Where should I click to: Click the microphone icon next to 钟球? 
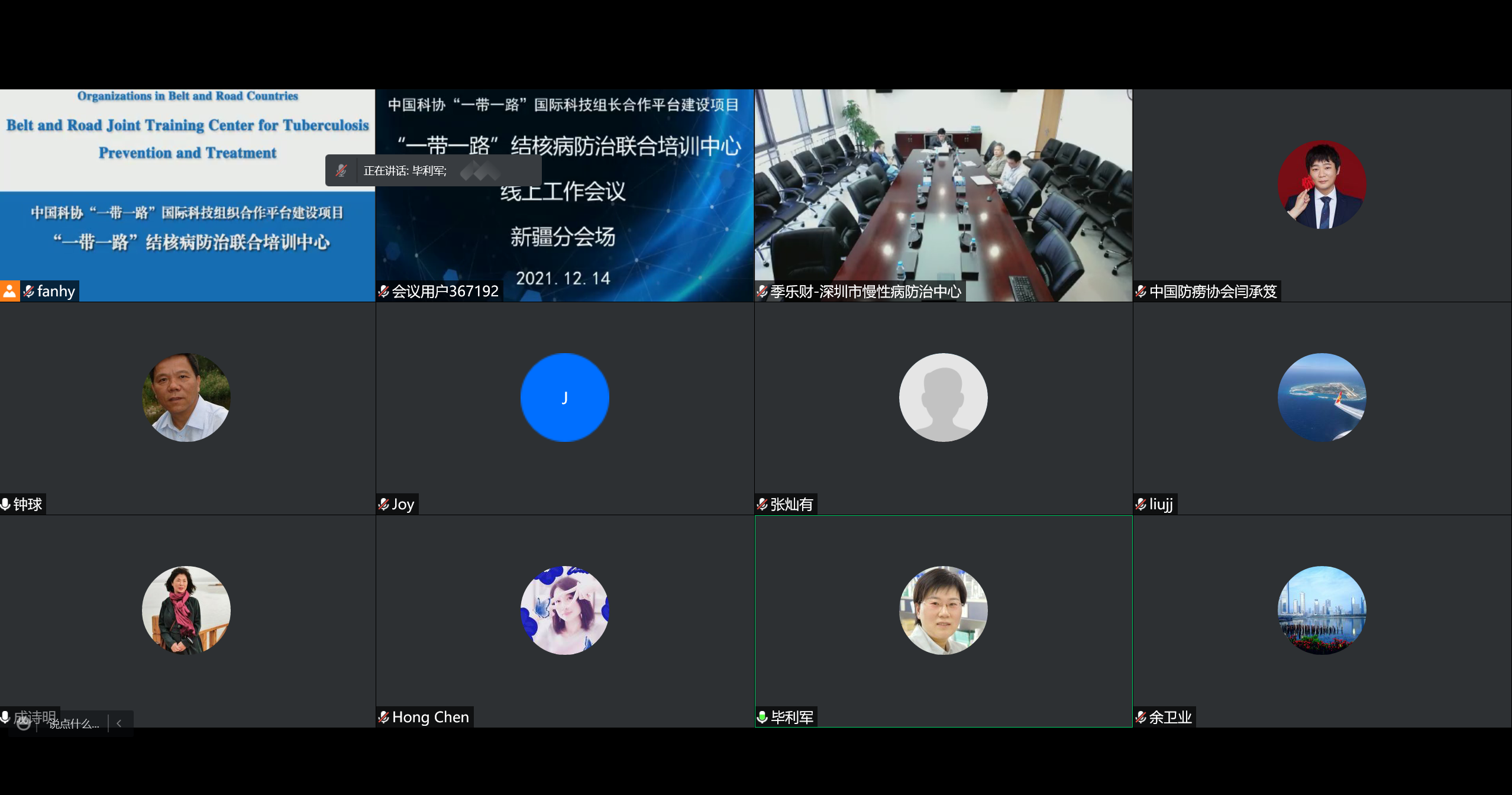(x=5, y=504)
